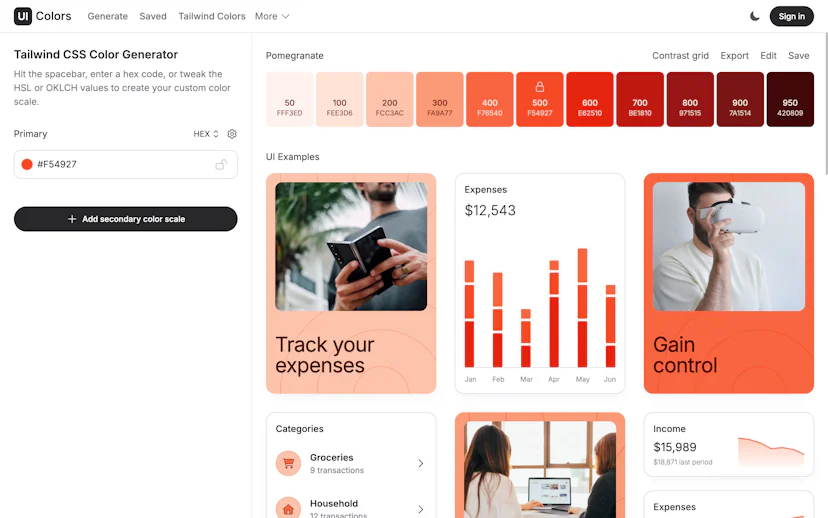Click the orange color dot in the primary field
This screenshot has height=518, width=828.
coord(27,164)
